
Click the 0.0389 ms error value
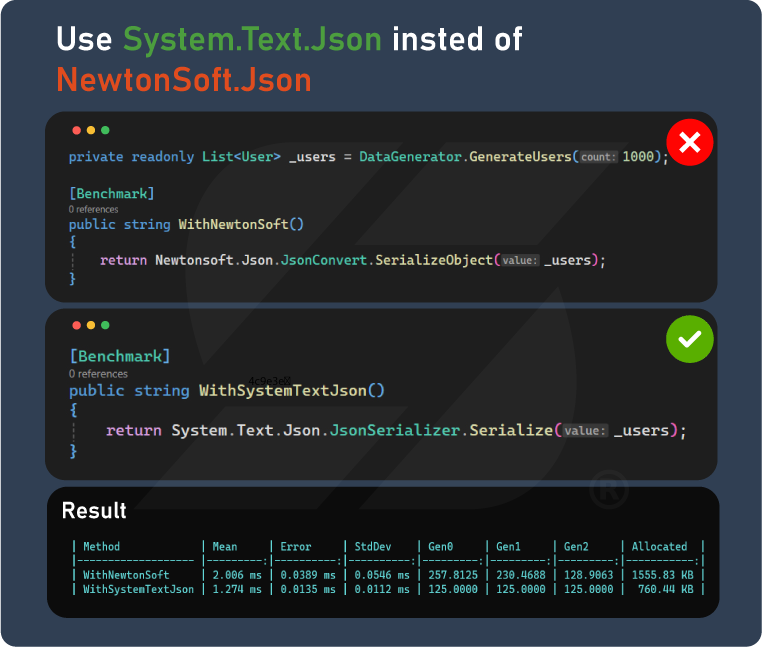tap(308, 575)
